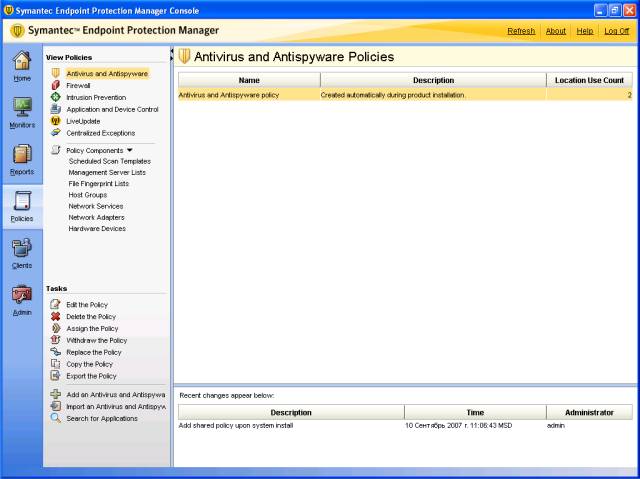Select the Policies section icon
The image size is (640, 479).
(22, 201)
